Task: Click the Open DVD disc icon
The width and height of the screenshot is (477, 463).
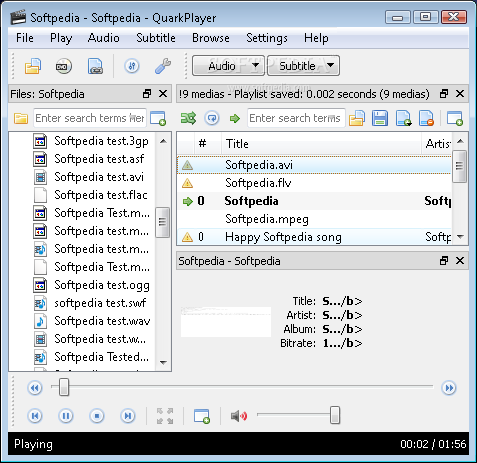Action: (63, 66)
